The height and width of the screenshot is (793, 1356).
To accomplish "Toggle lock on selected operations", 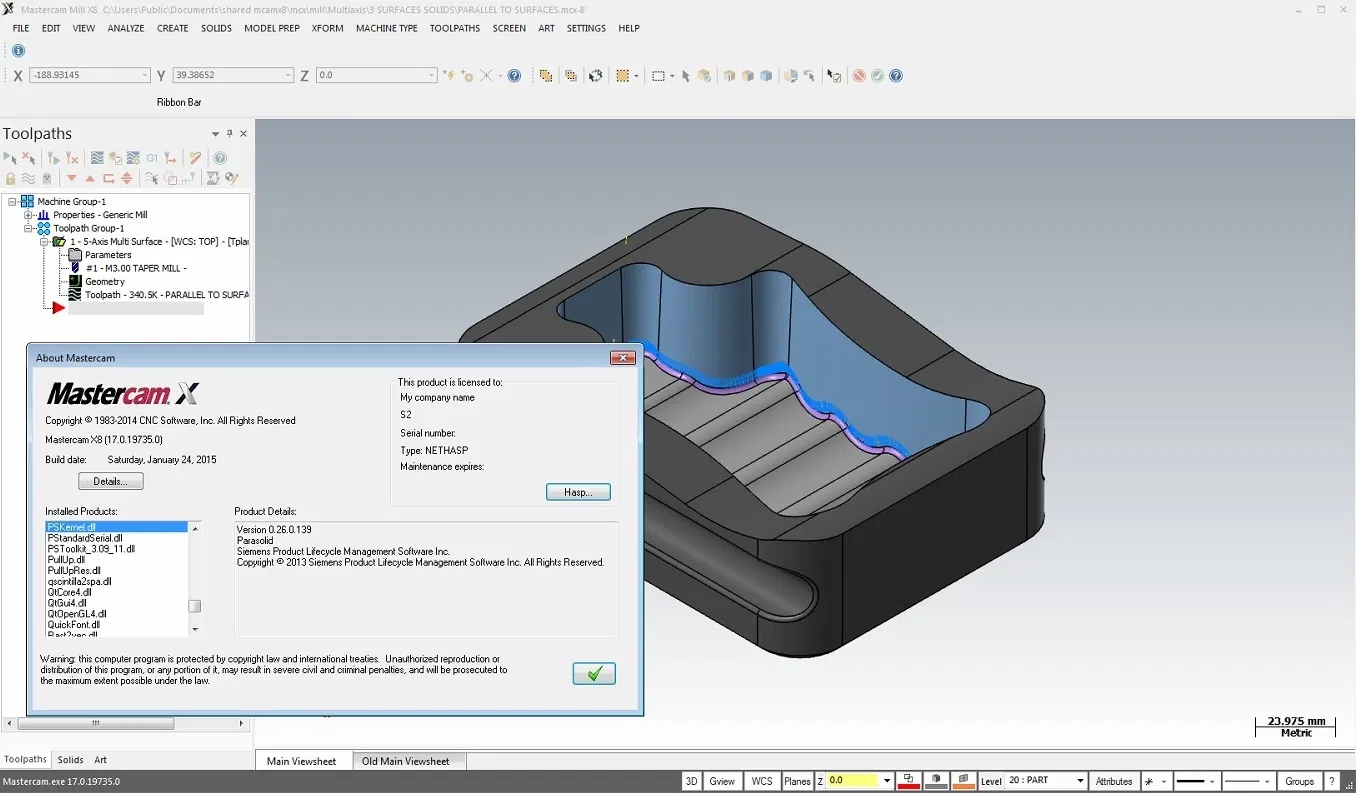I will 10,179.
